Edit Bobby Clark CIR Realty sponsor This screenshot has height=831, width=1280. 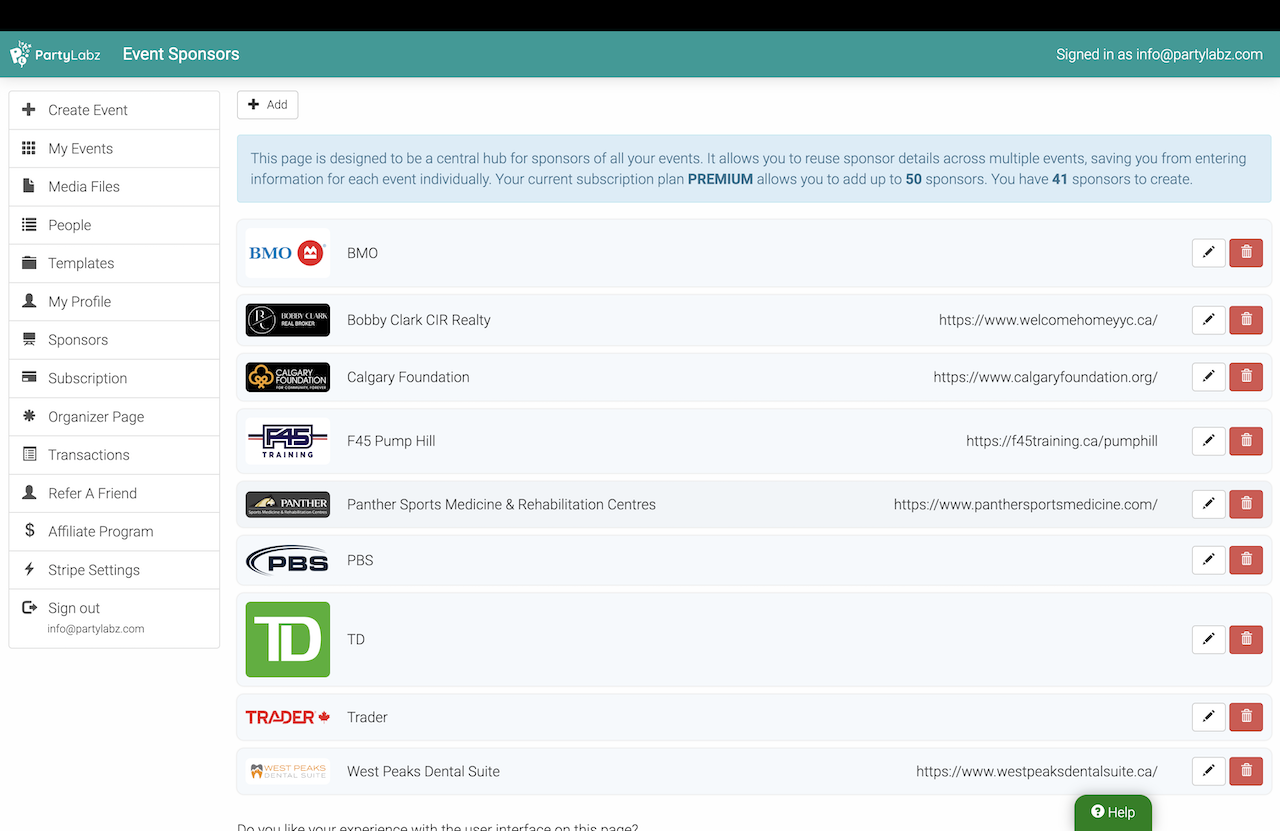tap(1209, 320)
